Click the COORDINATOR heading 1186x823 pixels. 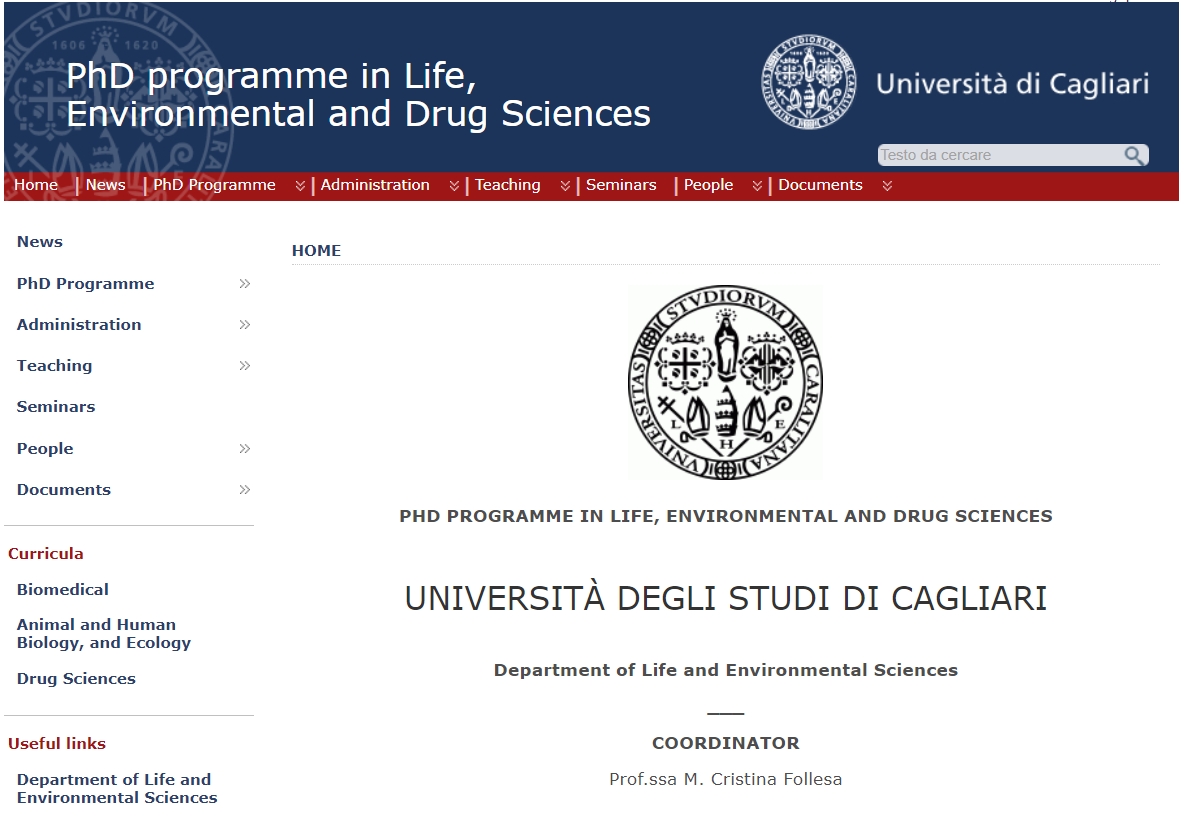(x=725, y=743)
